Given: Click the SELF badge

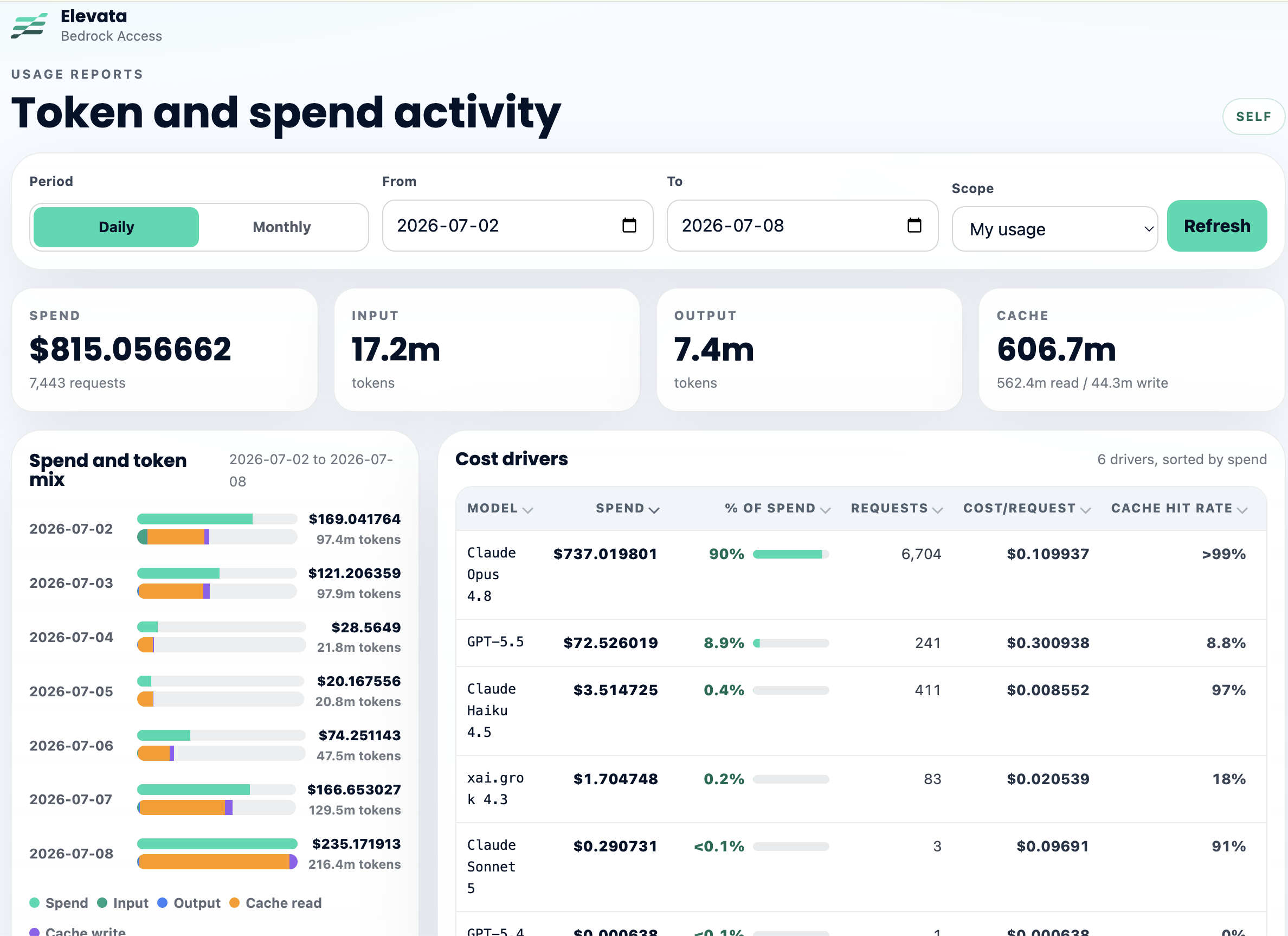Looking at the screenshot, I should (x=1253, y=117).
